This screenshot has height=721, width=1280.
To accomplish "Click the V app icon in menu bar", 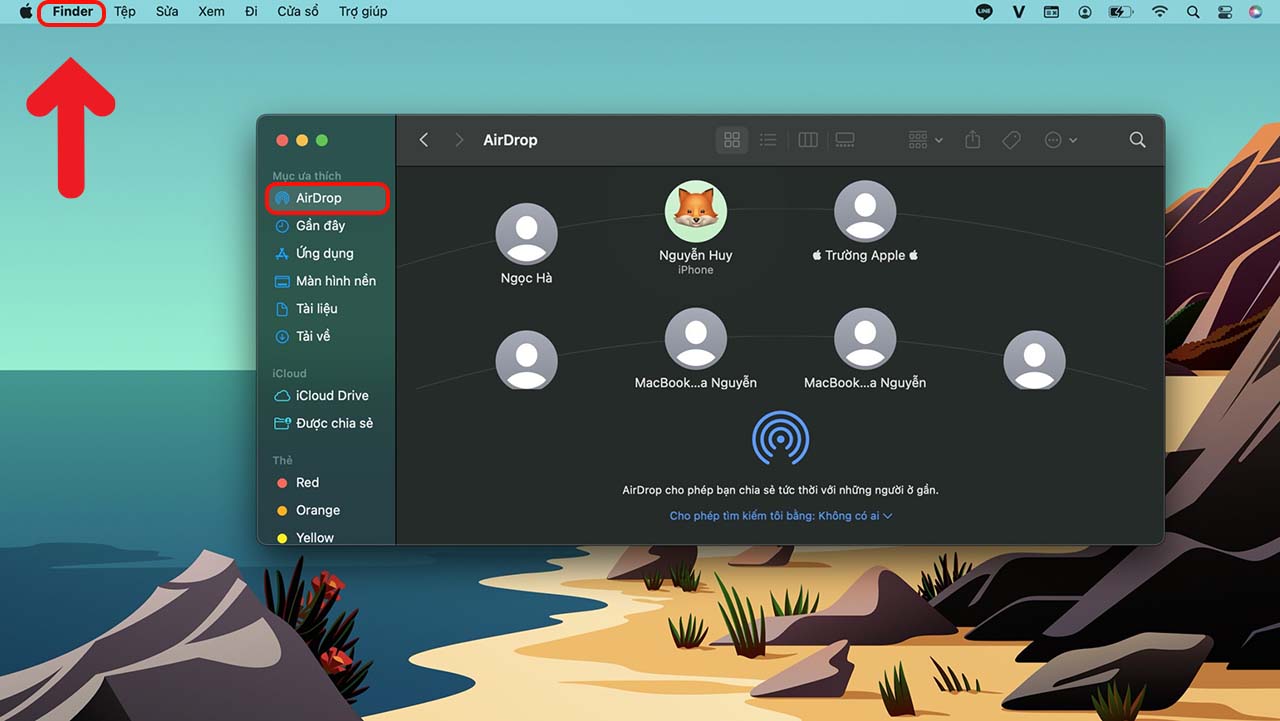I will (x=1019, y=12).
